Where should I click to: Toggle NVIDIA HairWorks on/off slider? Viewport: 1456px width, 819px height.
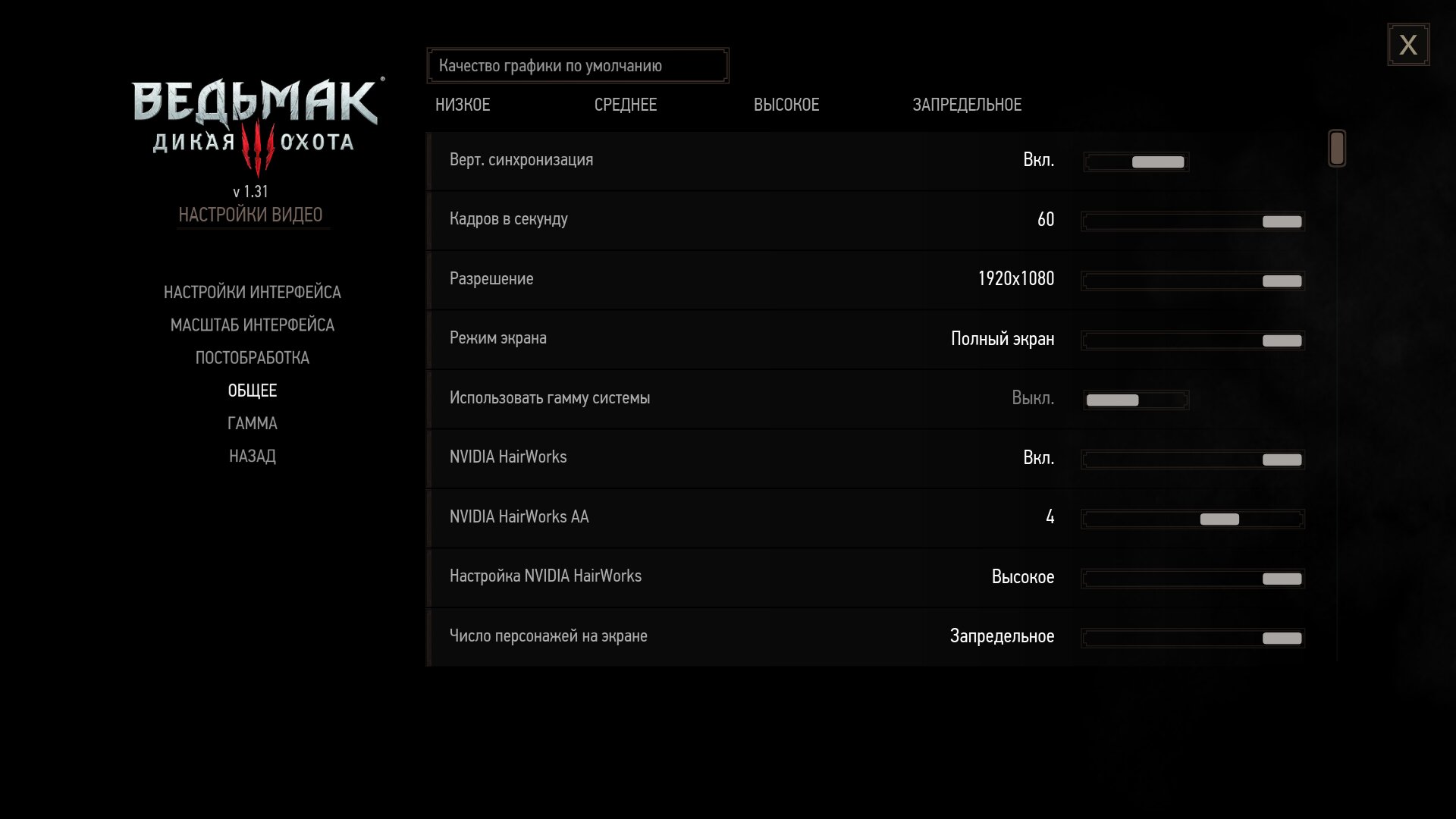[1193, 460]
